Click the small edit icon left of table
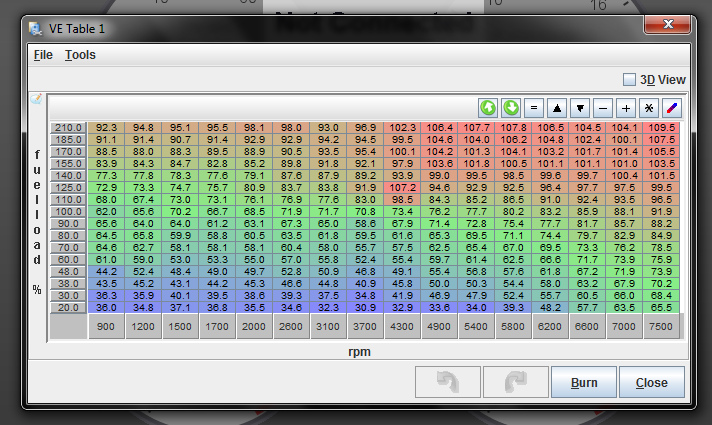This screenshot has height=425, width=712. pyautogui.click(x=37, y=99)
